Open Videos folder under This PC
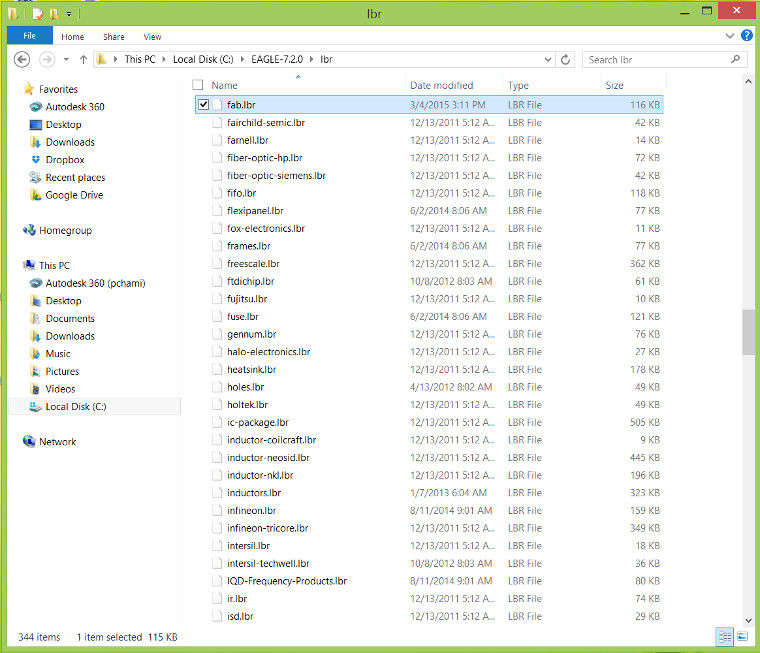 [x=60, y=389]
